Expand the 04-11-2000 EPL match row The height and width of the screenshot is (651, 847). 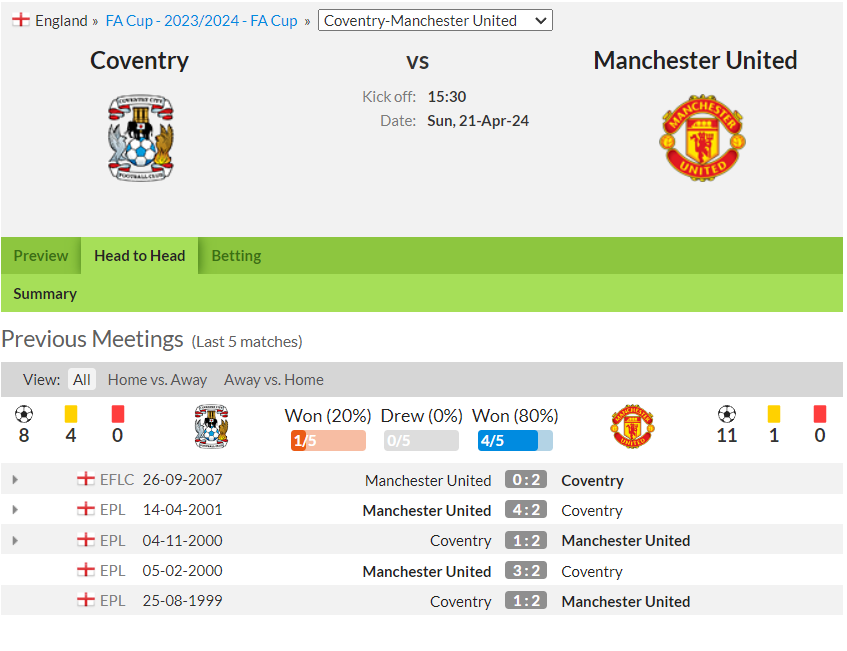point(15,540)
